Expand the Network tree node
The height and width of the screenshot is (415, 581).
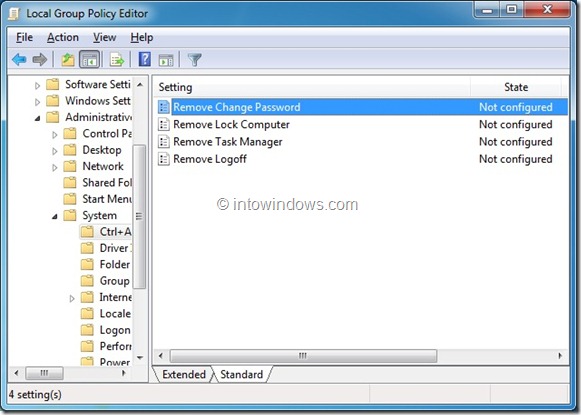55,167
